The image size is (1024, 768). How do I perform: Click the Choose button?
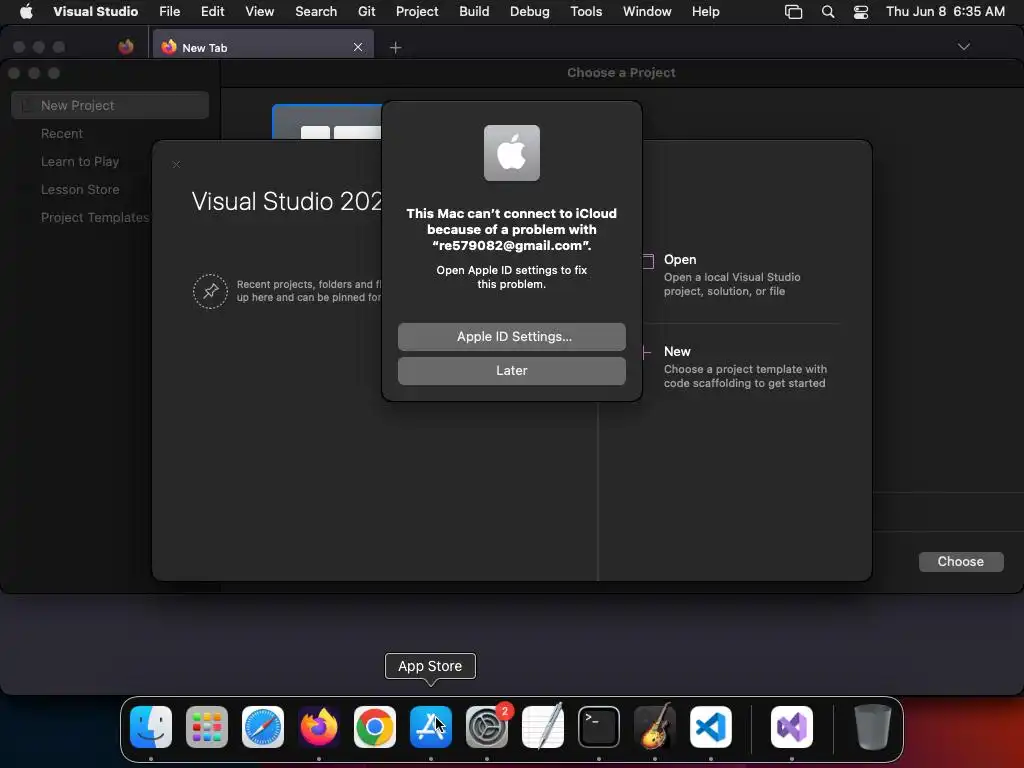[961, 562]
